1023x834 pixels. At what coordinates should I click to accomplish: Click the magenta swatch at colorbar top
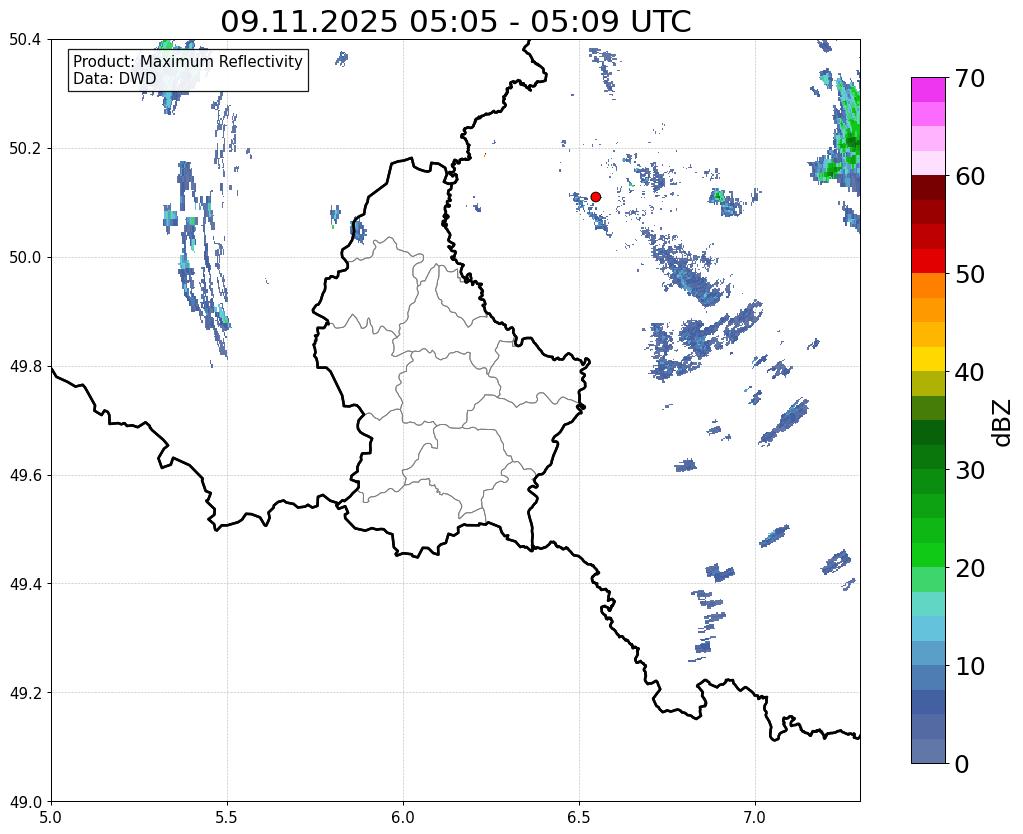point(928,90)
